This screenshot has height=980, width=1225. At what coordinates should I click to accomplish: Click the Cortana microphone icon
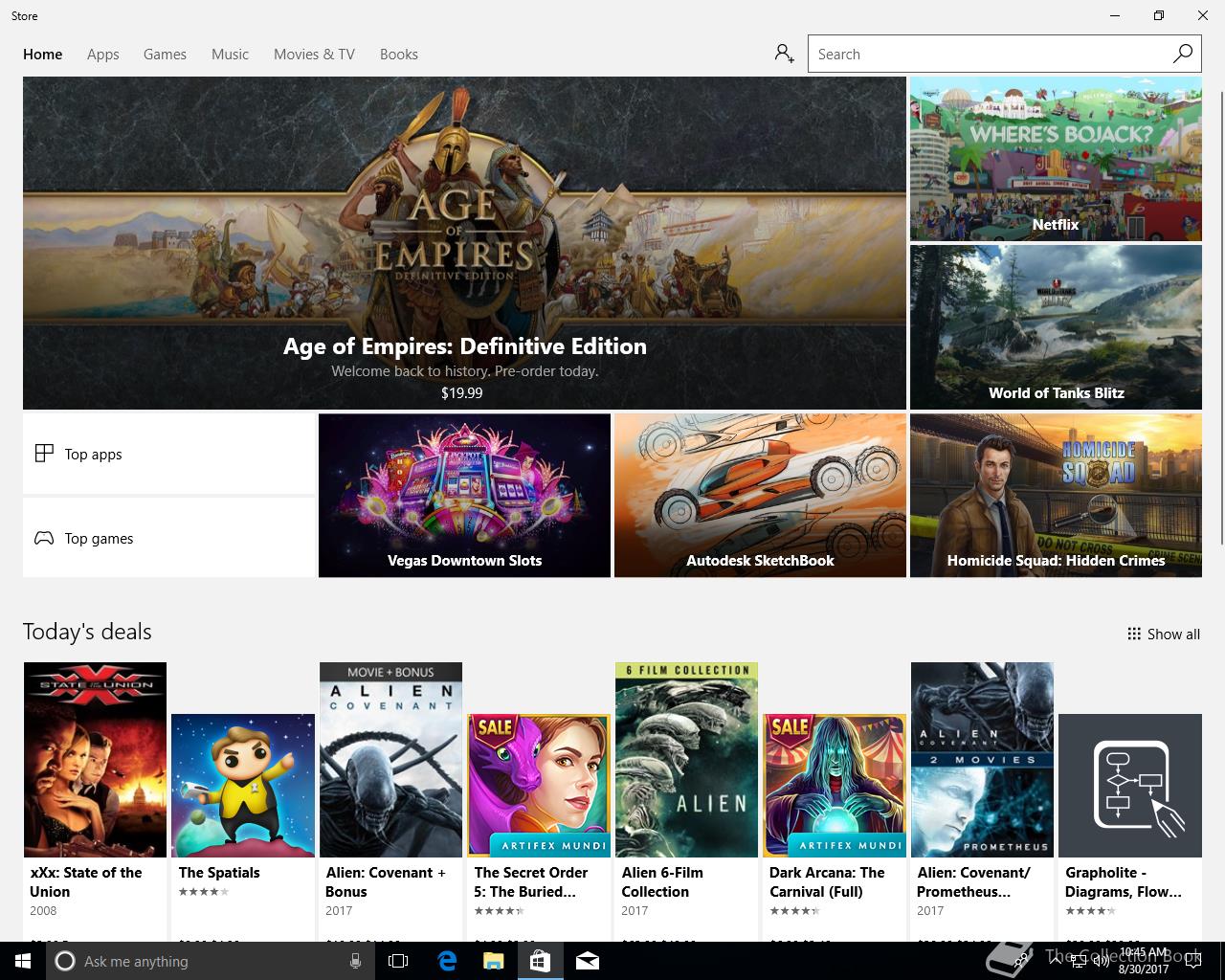[355, 961]
